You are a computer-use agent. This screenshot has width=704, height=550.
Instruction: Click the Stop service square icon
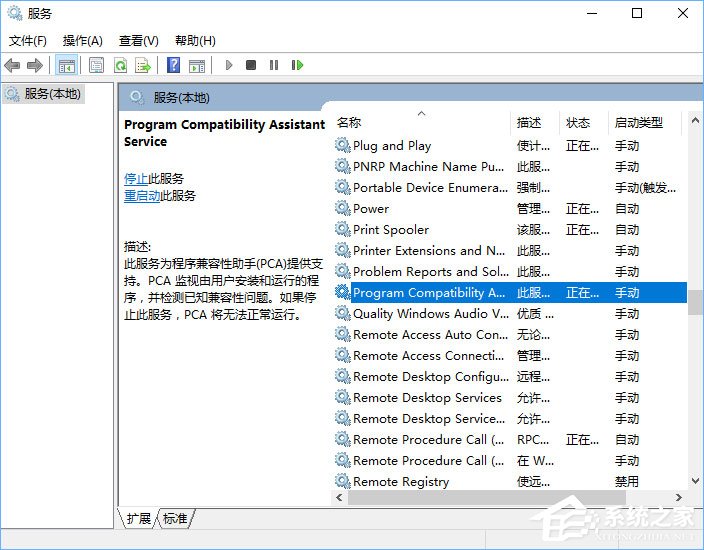click(x=251, y=66)
